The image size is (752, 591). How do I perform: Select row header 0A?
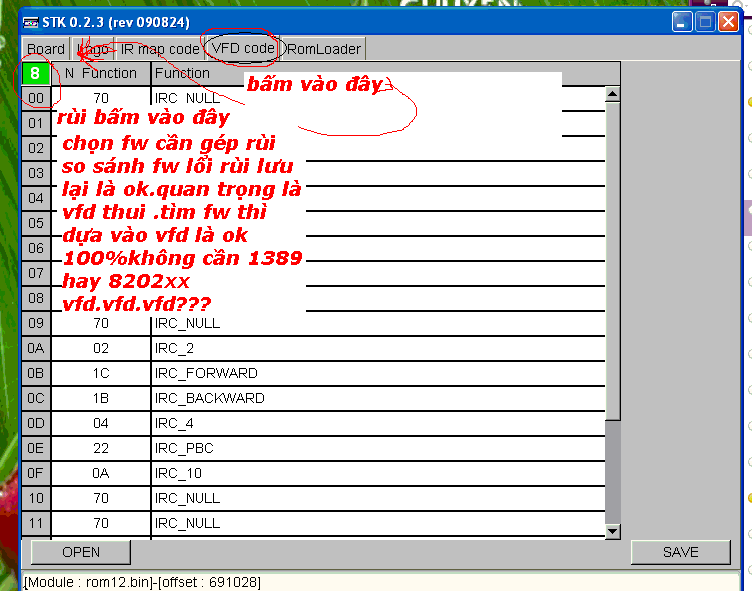[36, 348]
